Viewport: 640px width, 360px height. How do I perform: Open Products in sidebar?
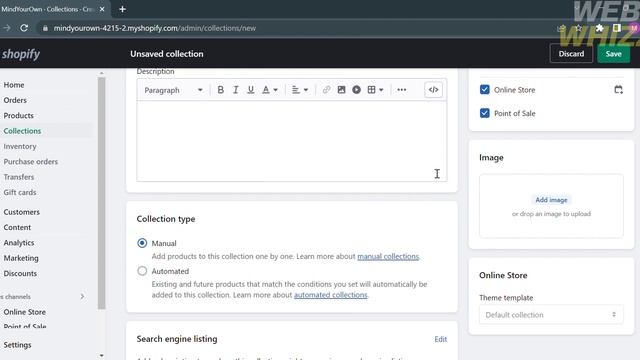18,116
